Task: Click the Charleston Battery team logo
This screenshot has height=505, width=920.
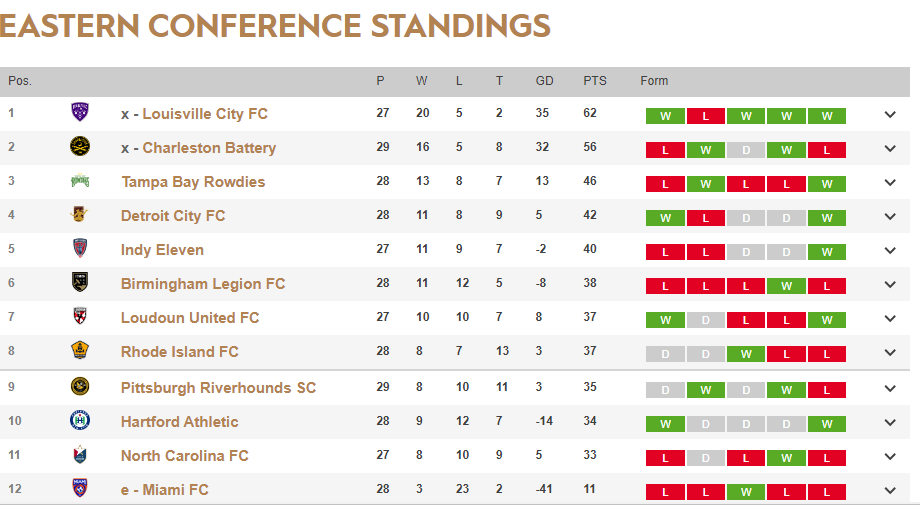Action: tap(80, 147)
